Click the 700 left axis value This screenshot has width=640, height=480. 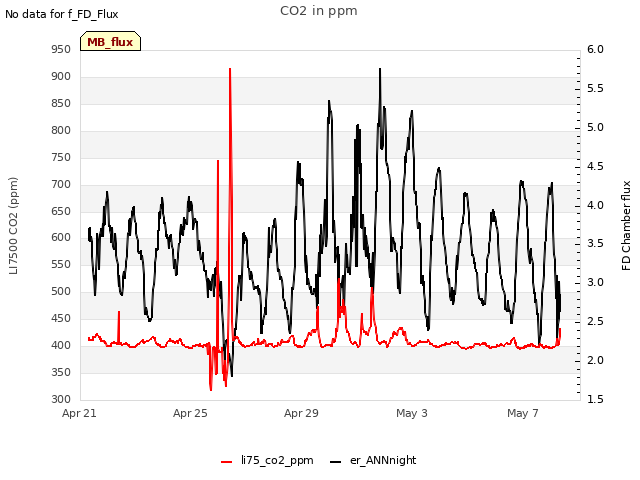tap(61, 184)
